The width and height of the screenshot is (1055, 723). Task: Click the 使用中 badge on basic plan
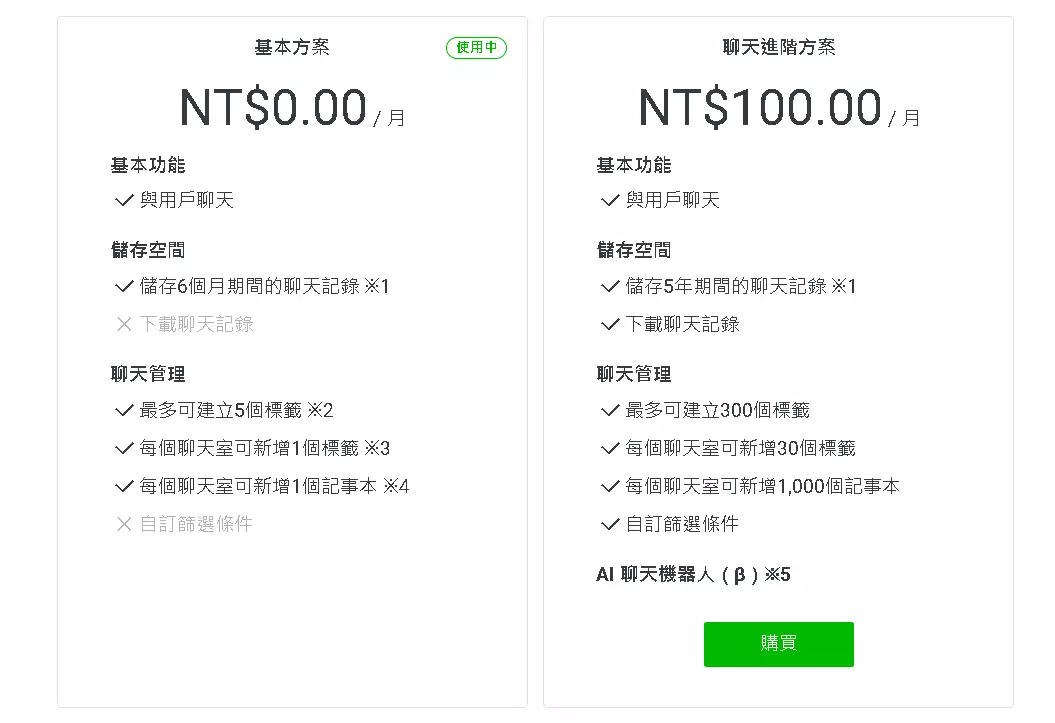point(476,48)
